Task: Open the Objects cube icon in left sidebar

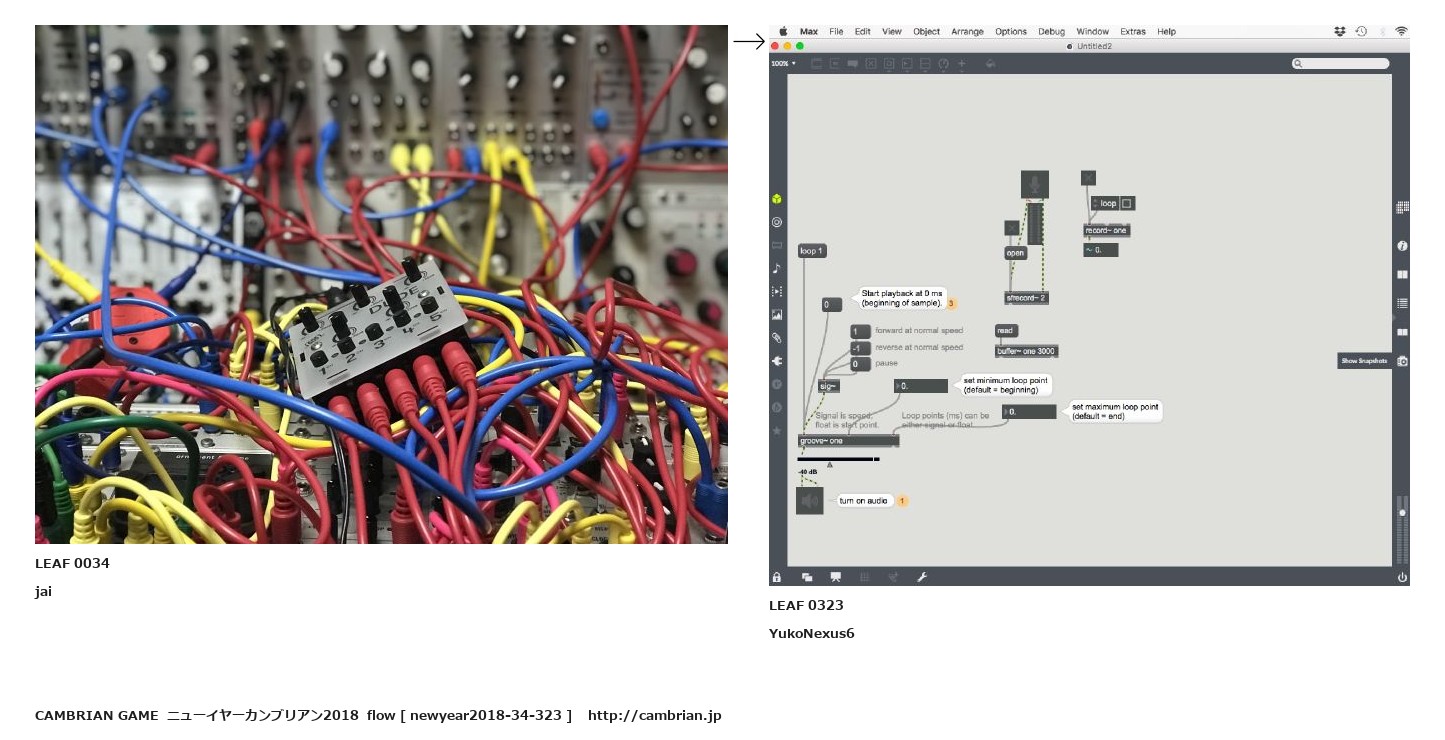Action: 777,199
